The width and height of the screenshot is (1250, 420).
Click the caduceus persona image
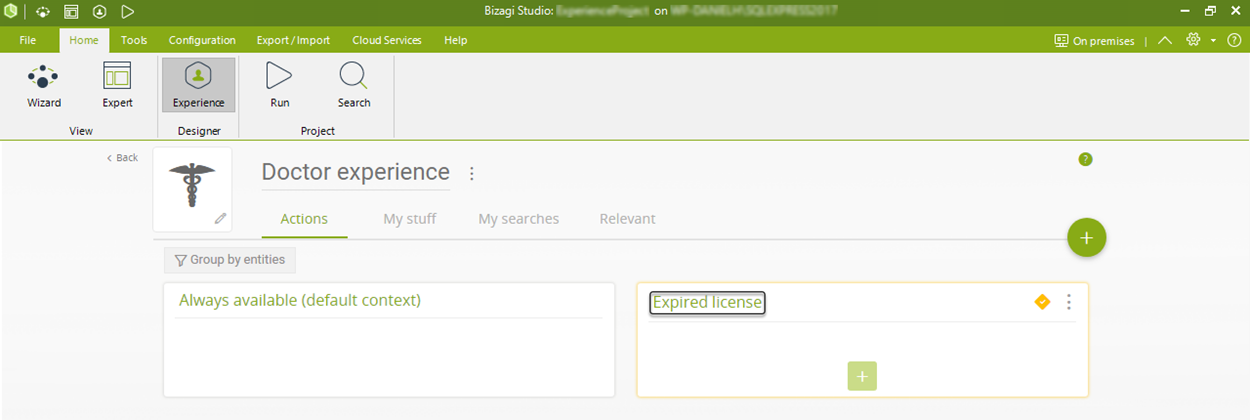192,185
